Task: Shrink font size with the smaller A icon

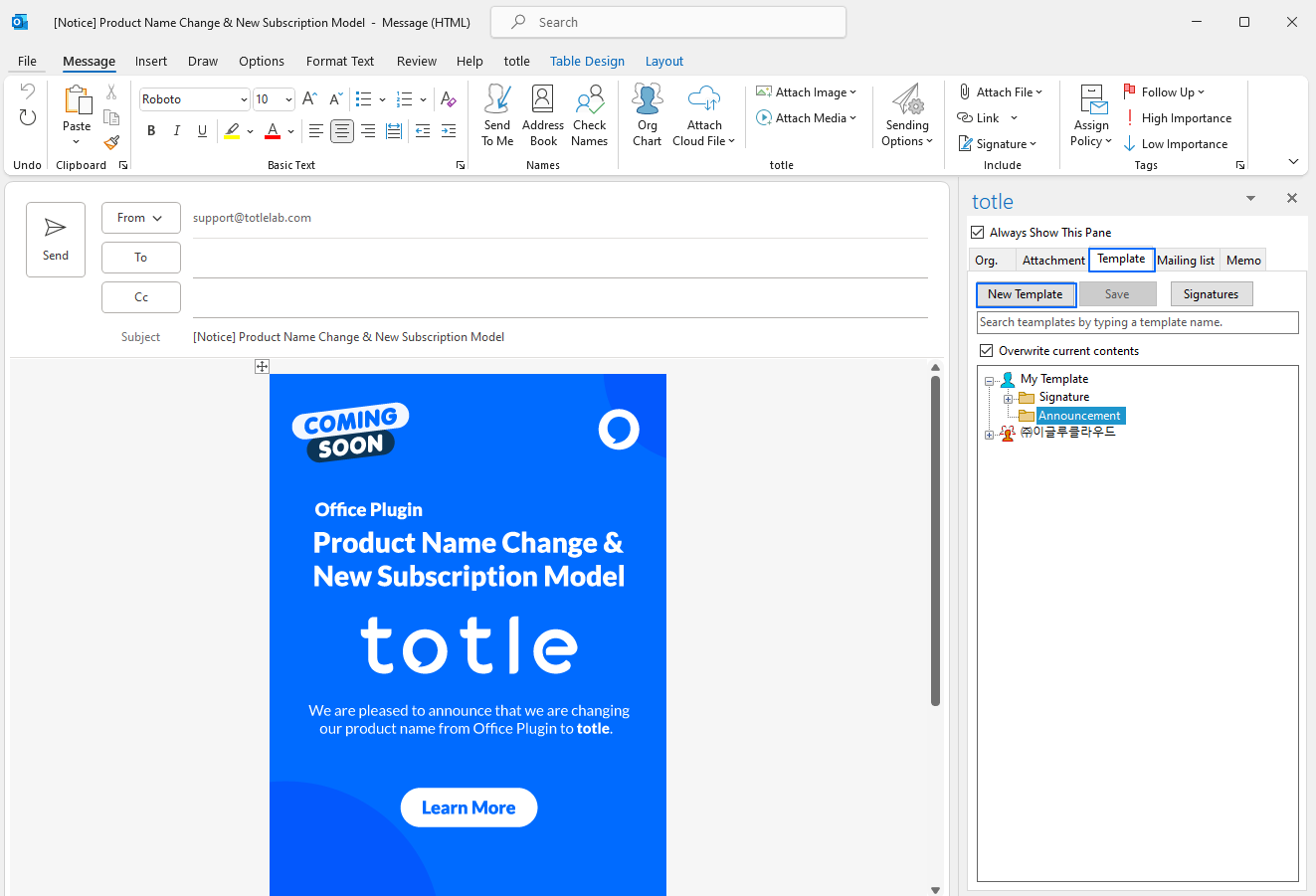Action: (x=336, y=99)
